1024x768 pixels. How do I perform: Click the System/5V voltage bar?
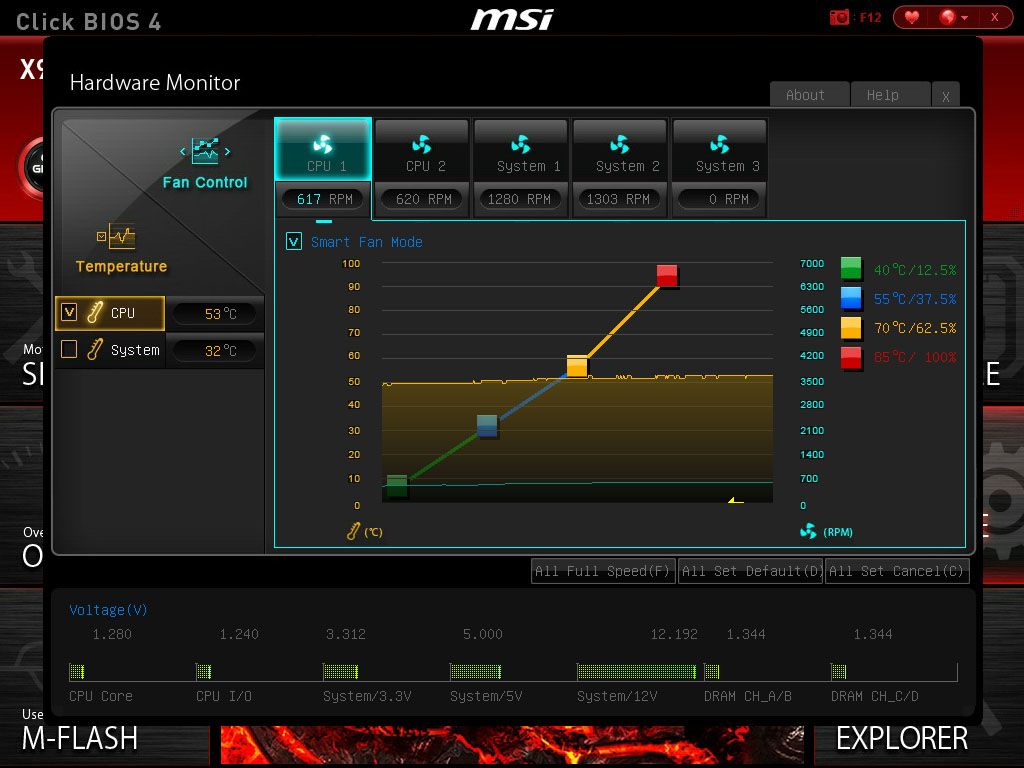(475, 671)
